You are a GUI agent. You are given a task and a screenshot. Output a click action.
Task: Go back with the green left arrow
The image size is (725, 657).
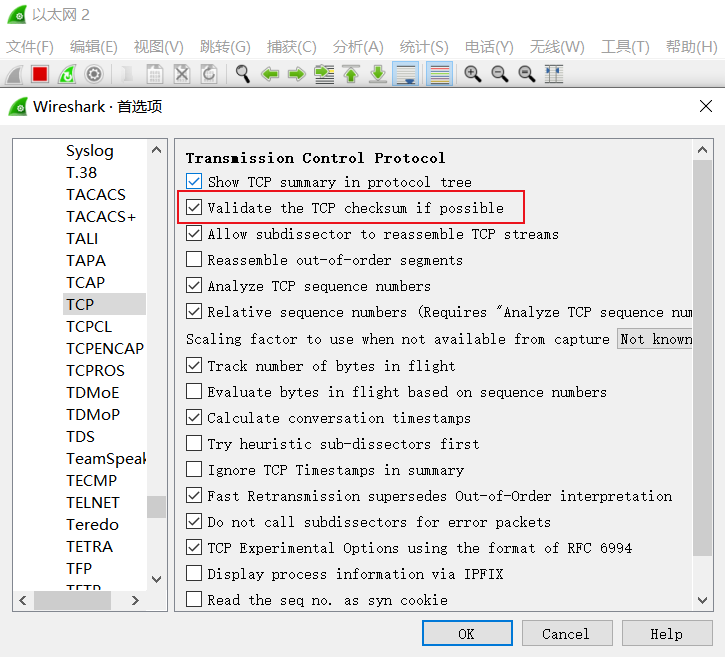[x=270, y=74]
